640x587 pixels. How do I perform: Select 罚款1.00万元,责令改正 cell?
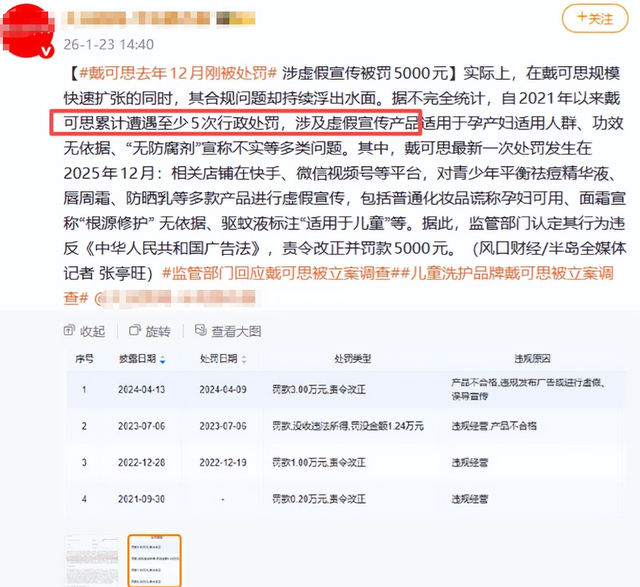319,462
